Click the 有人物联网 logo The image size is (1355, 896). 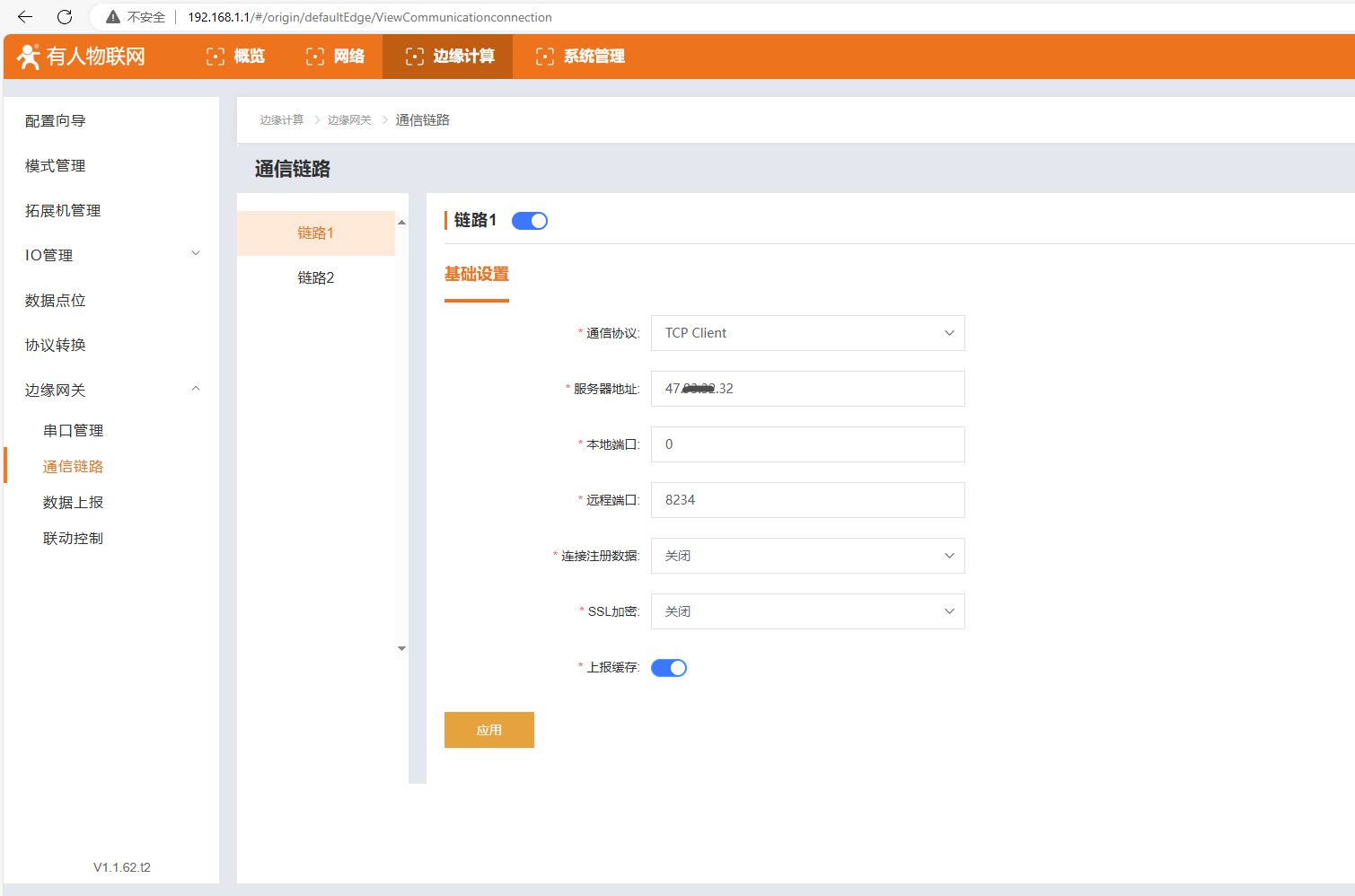[x=82, y=57]
